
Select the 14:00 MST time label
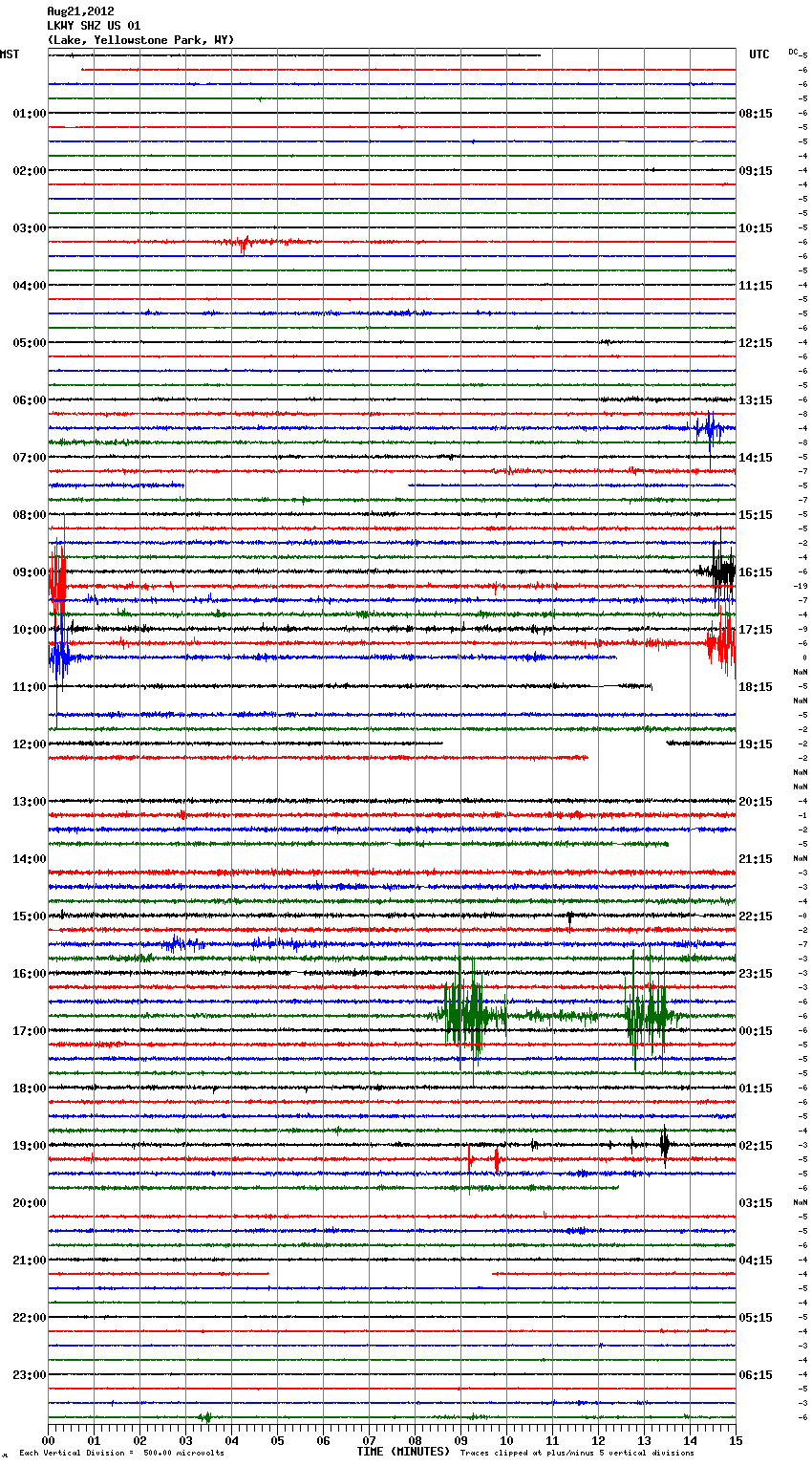[29, 859]
